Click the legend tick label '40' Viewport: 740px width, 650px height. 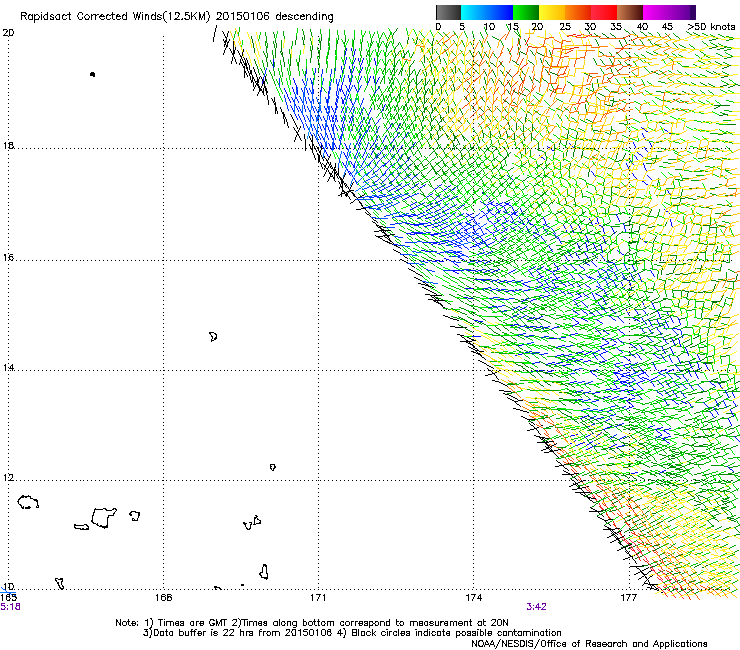click(x=642, y=27)
